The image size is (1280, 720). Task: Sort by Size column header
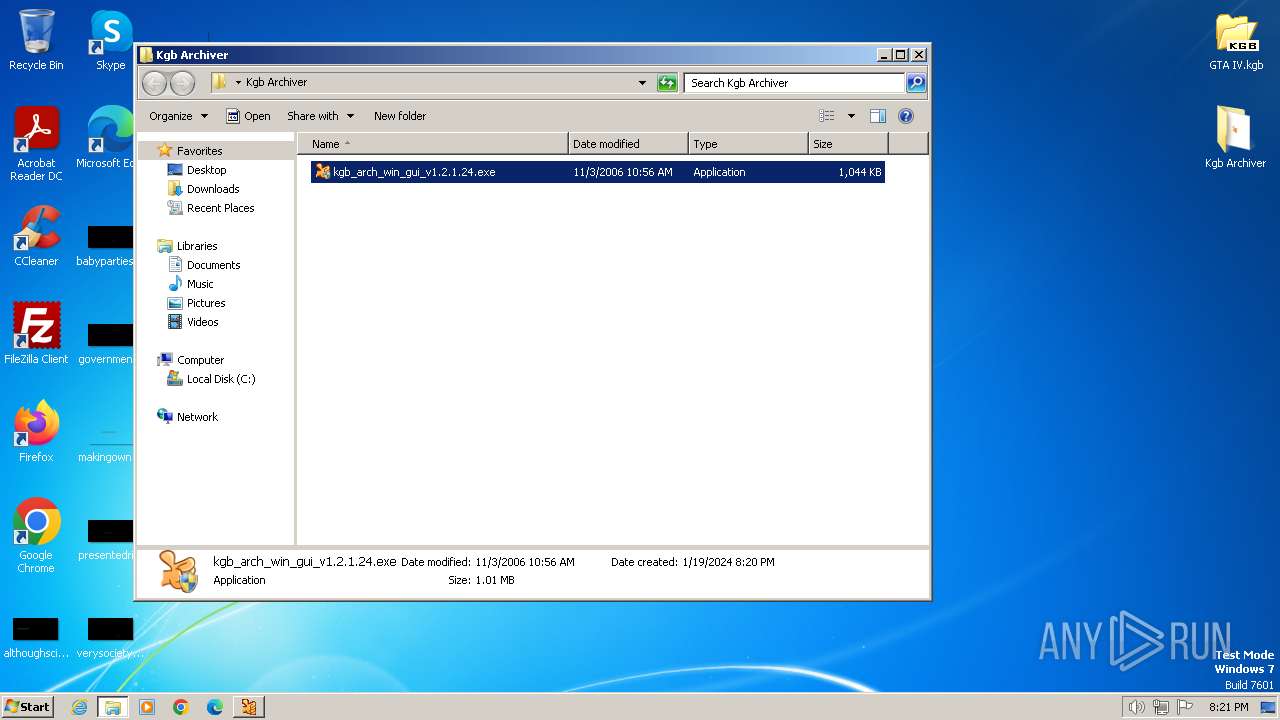(848, 144)
